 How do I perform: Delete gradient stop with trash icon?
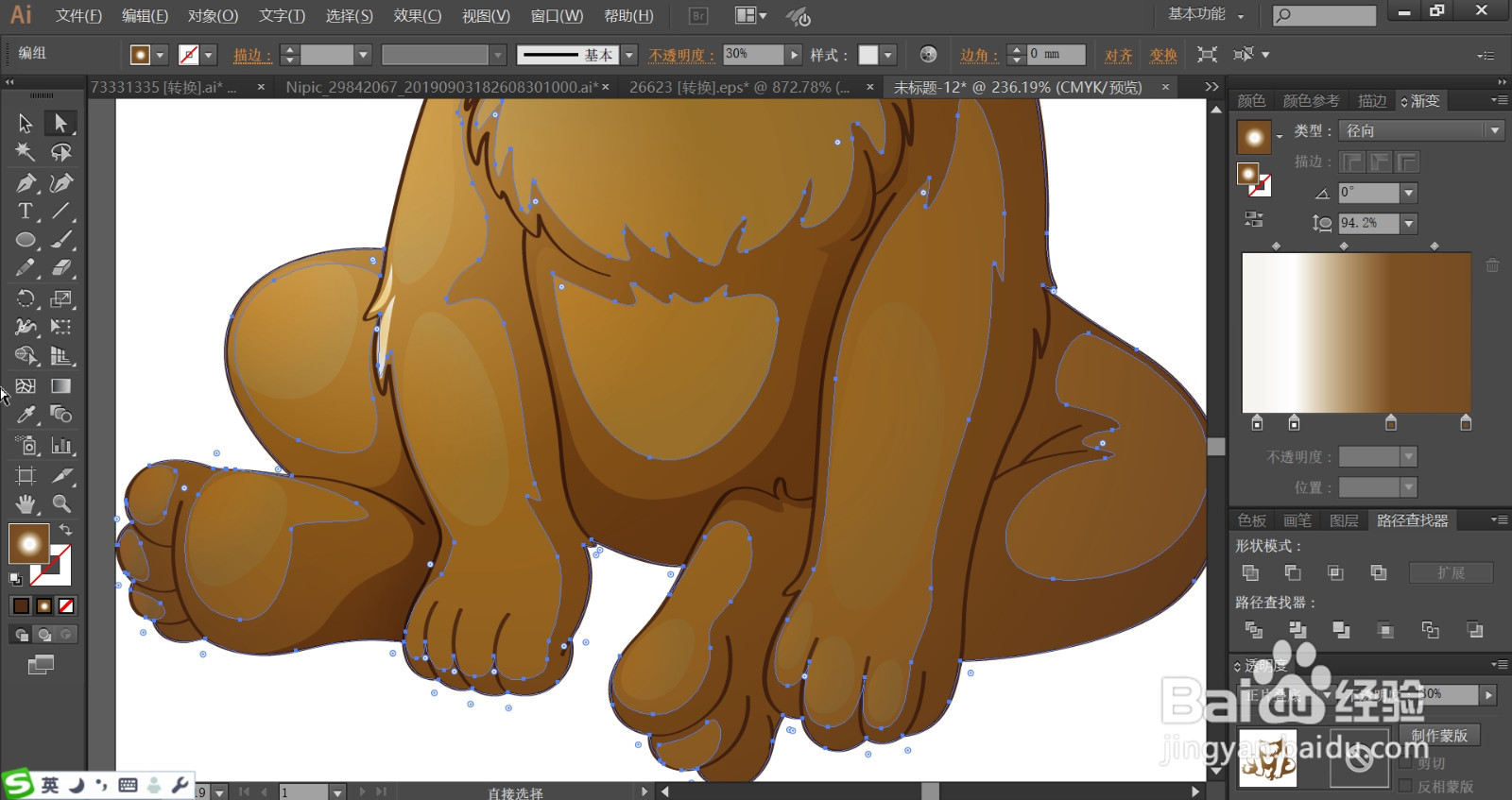[x=1492, y=265]
